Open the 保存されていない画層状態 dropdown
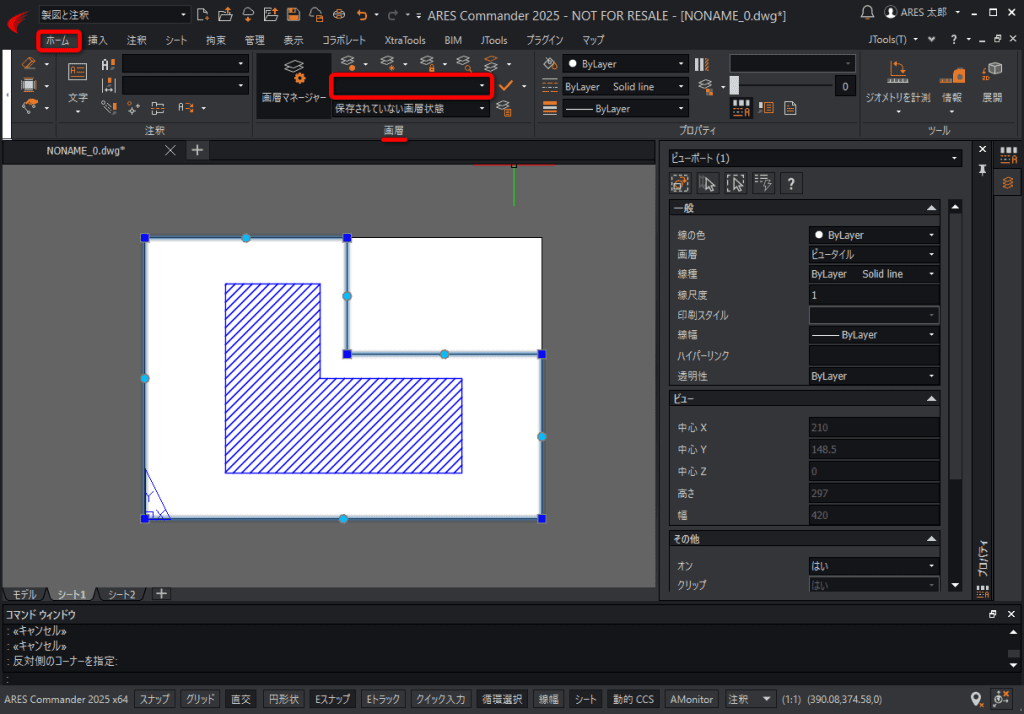The height and width of the screenshot is (714, 1024). (410, 108)
